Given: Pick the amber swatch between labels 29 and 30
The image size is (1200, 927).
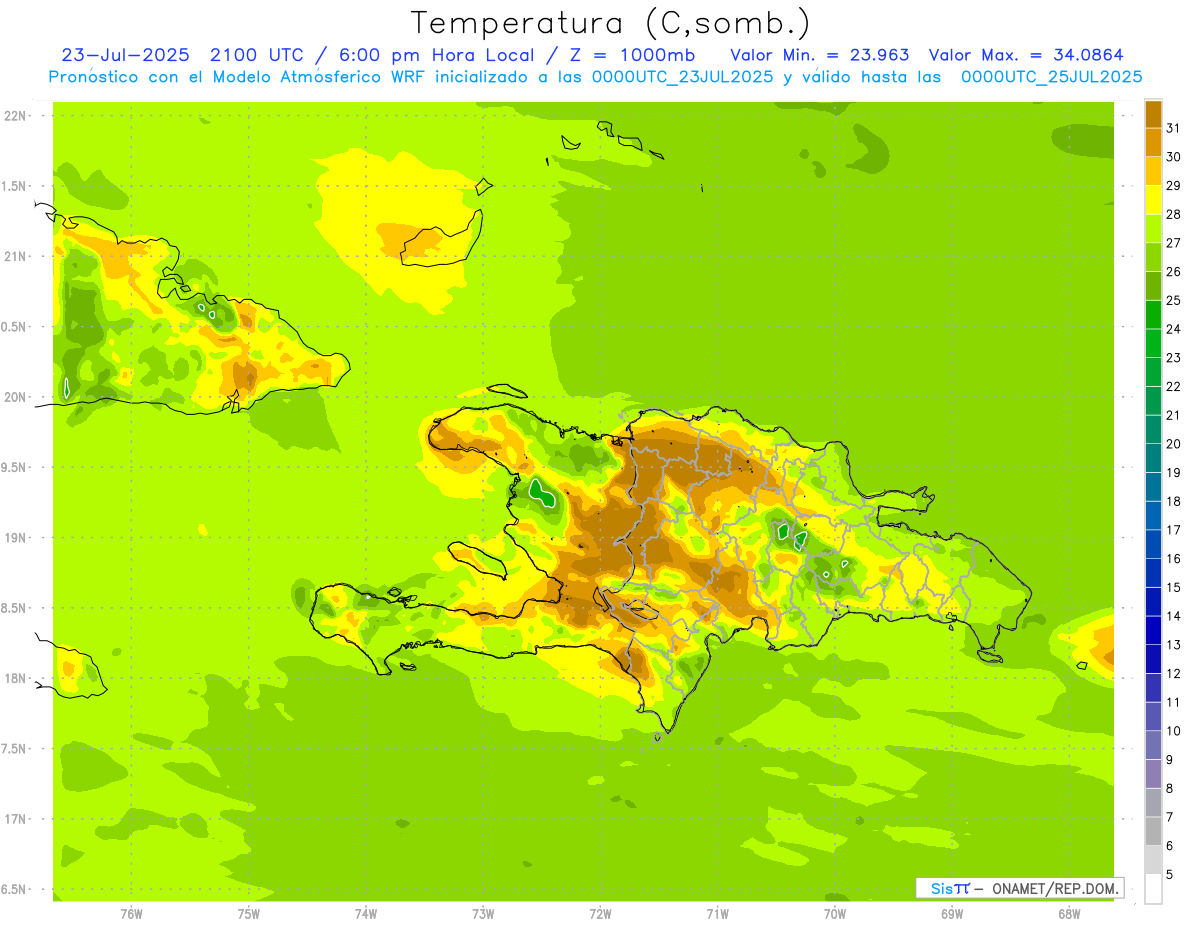Looking at the screenshot, I should click(x=1154, y=171).
